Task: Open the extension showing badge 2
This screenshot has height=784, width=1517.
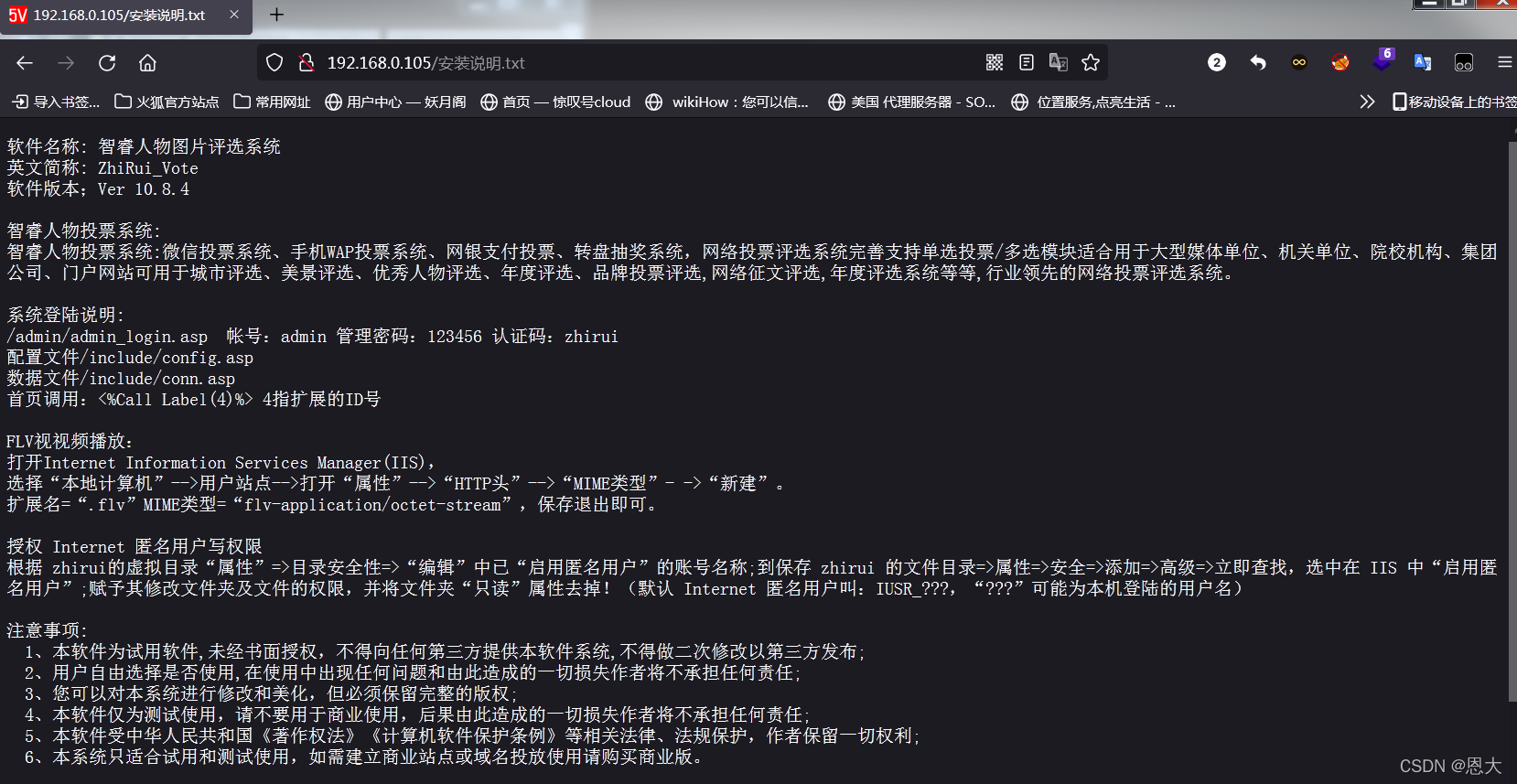Action: [1217, 62]
